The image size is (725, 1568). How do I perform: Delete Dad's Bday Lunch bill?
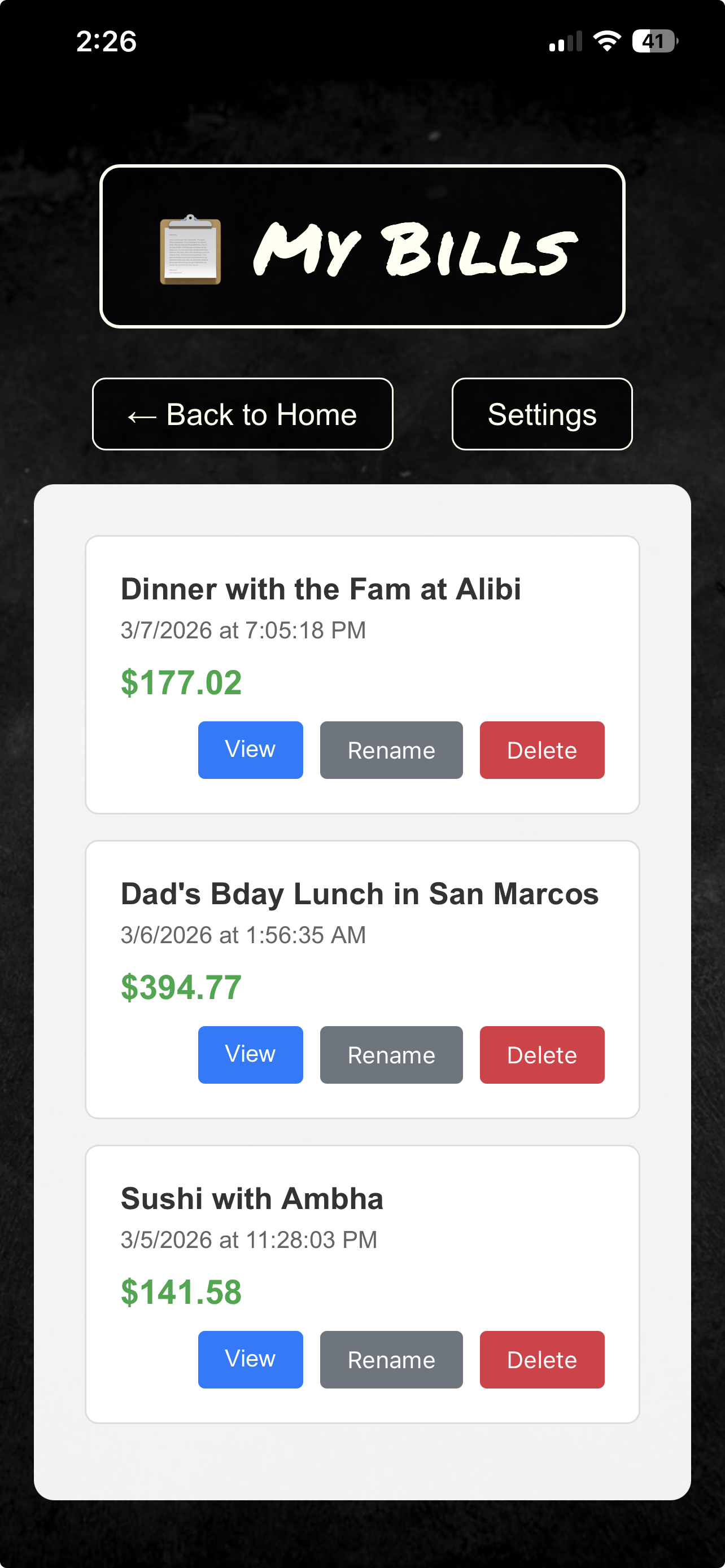541,1055
